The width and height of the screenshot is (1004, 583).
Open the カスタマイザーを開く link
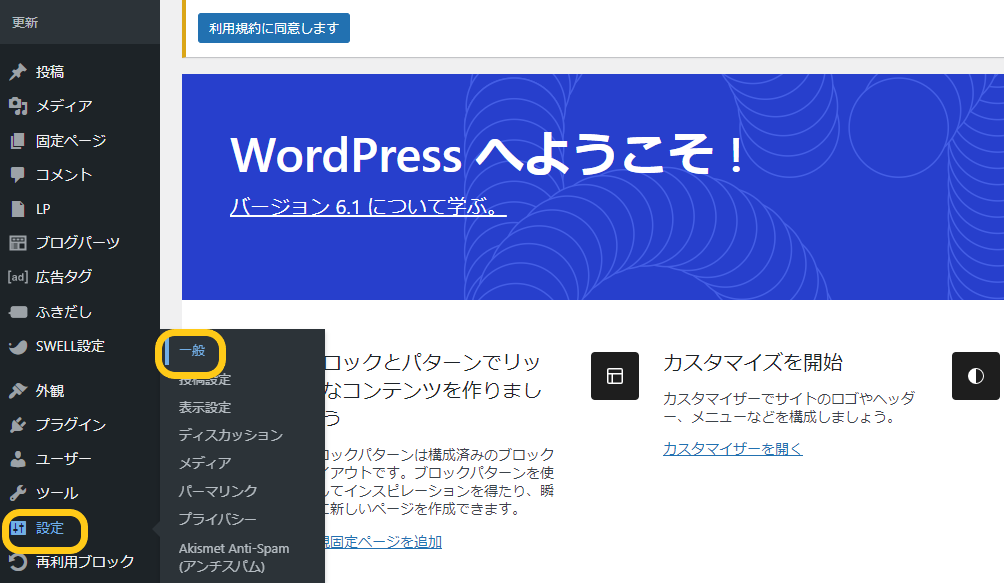point(733,449)
